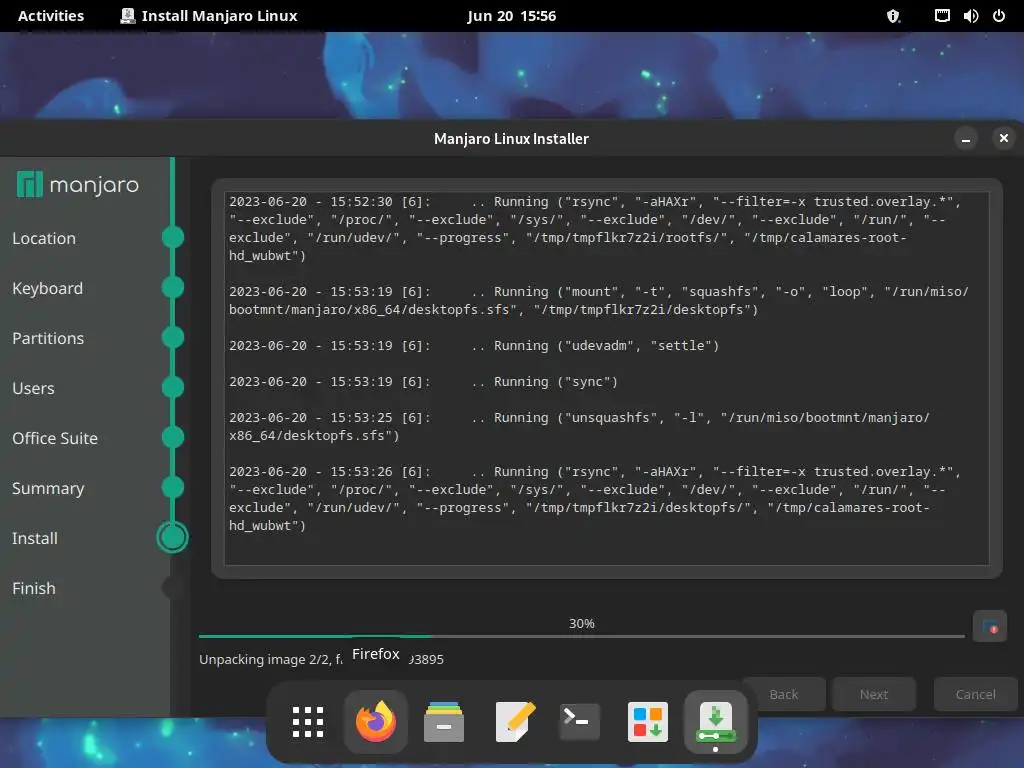Select the Install step
1024x768 pixels.
(x=35, y=538)
